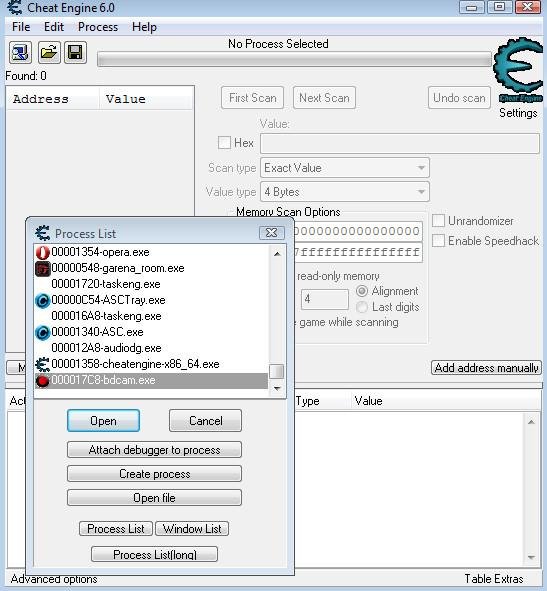The height and width of the screenshot is (591, 547).
Task: Open Settings under the logo
Action: tap(518, 113)
